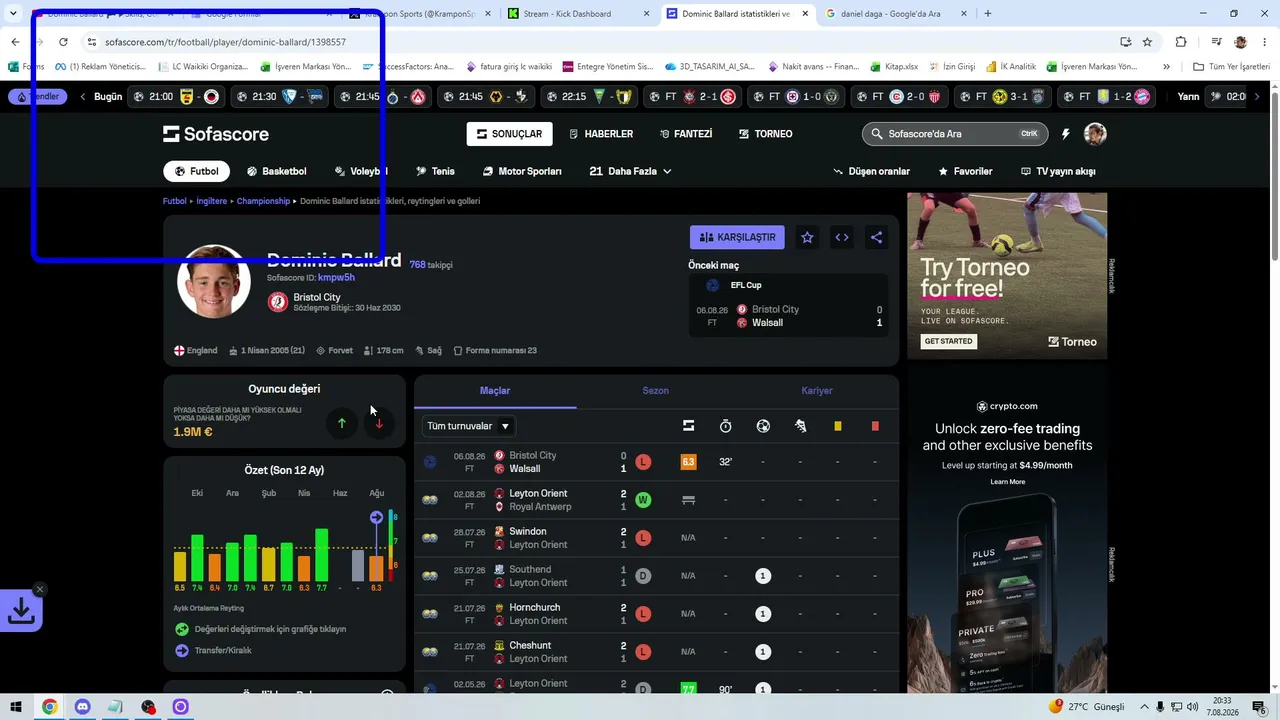The width and height of the screenshot is (1280, 720).
Task: Show earlier matches with the score strip left arrow
Action: tap(83, 97)
